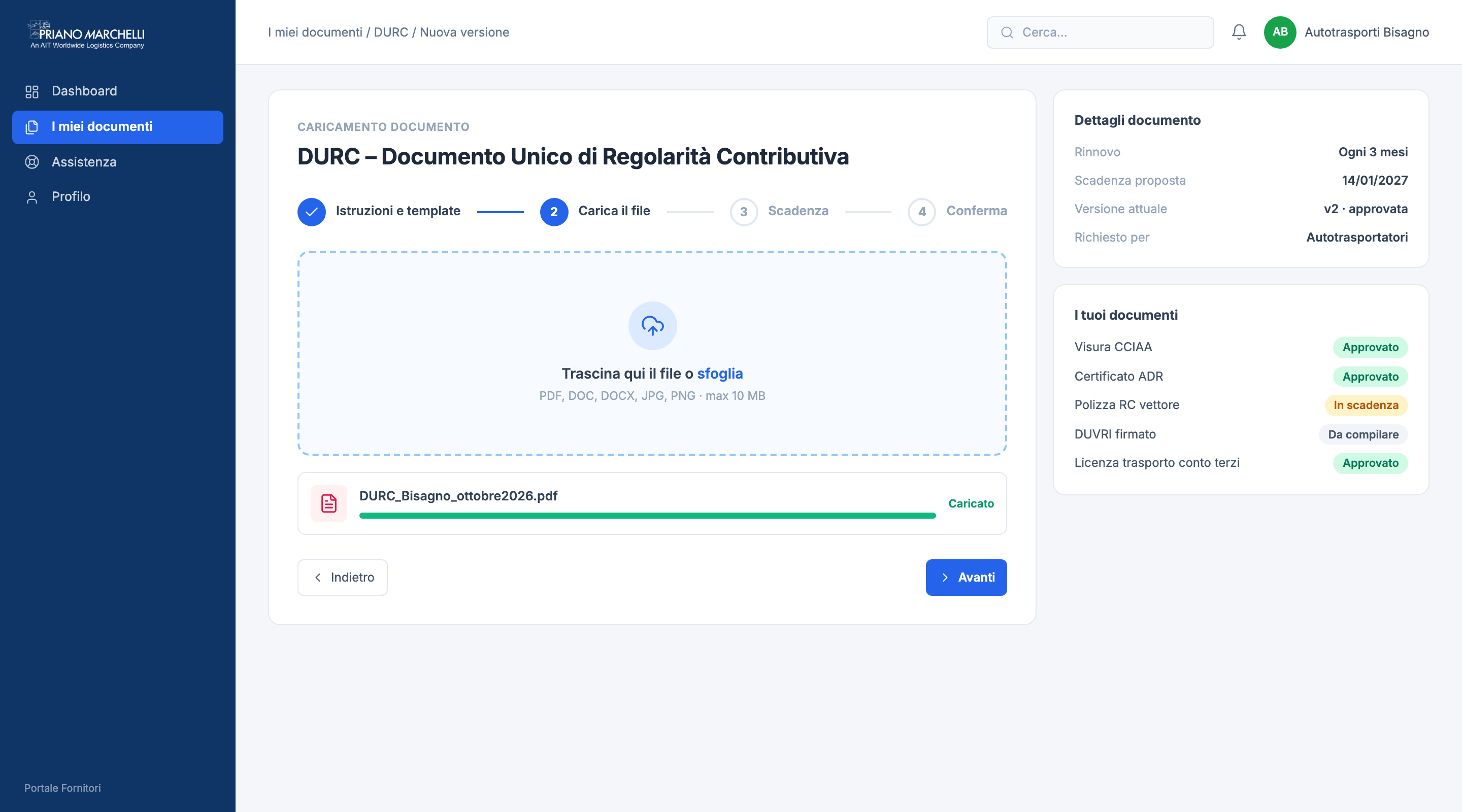Image resolution: width=1462 pixels, height=812 pixels.
Task: Click the In scadenza badge
Action: pyautogui.click(x=1366, y=405)
